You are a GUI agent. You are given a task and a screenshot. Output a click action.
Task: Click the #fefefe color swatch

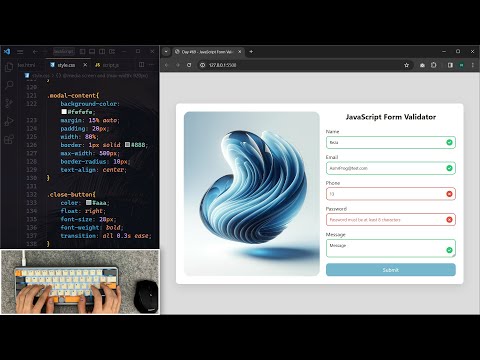(x=64, y=112)
